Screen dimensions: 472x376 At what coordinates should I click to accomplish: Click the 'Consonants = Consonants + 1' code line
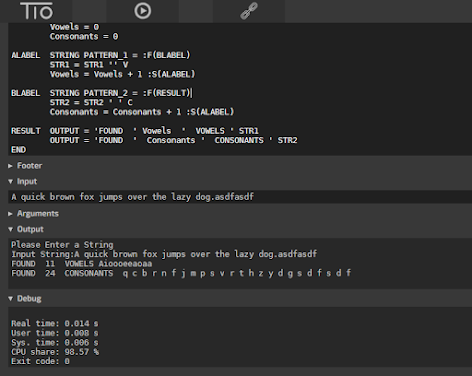[x=142, y=112]
